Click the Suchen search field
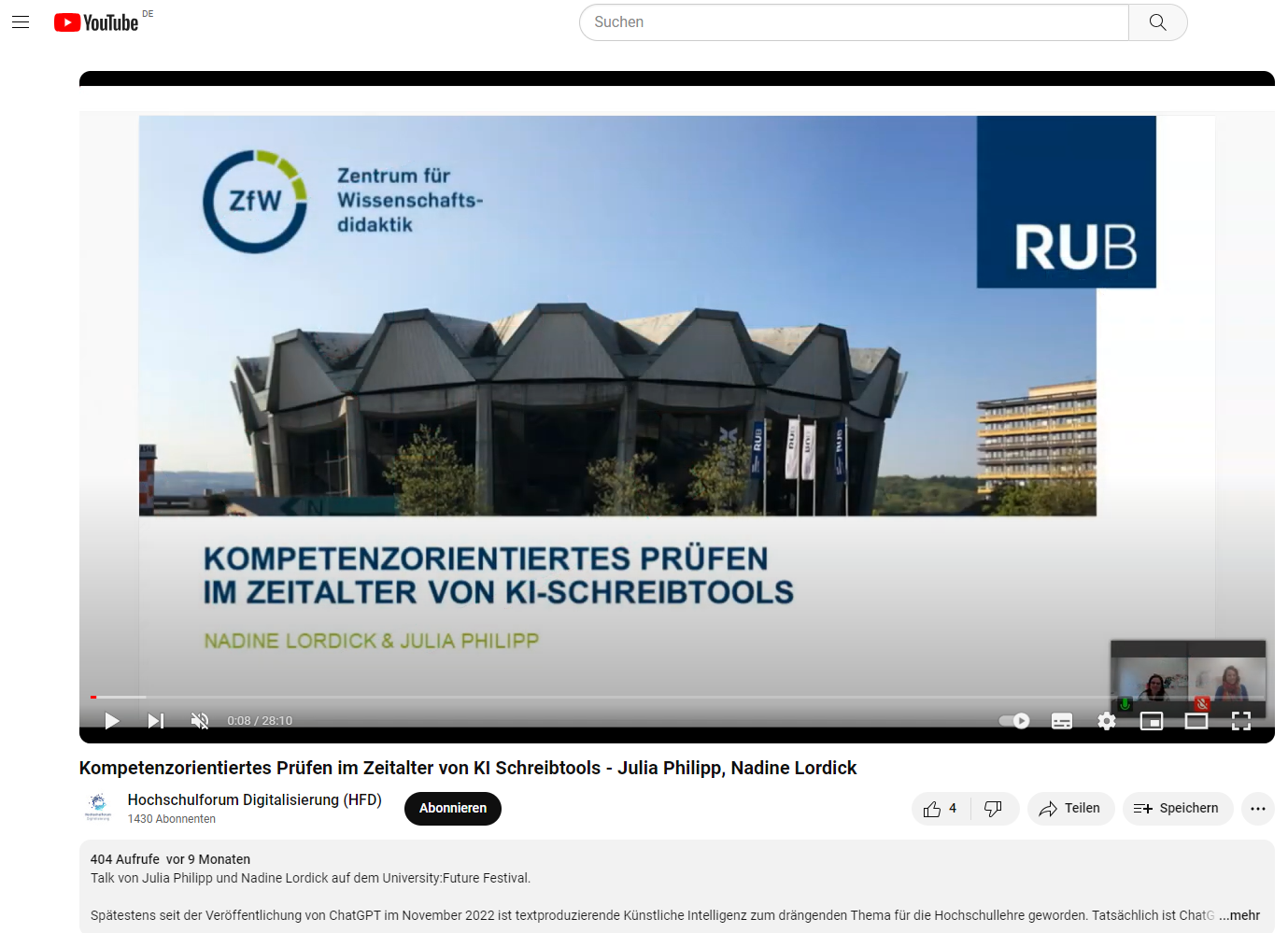This screenshot has width=1288, height=933. tap(854, 22)
